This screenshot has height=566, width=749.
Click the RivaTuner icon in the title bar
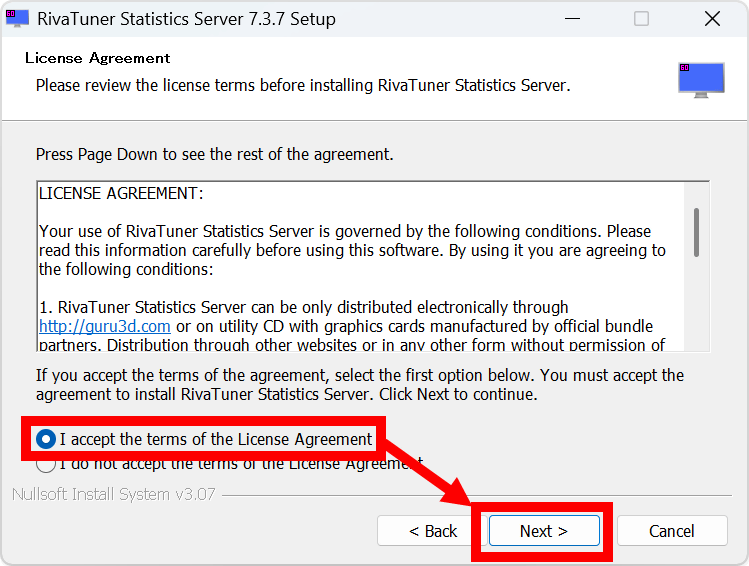(x=17, y=19)
